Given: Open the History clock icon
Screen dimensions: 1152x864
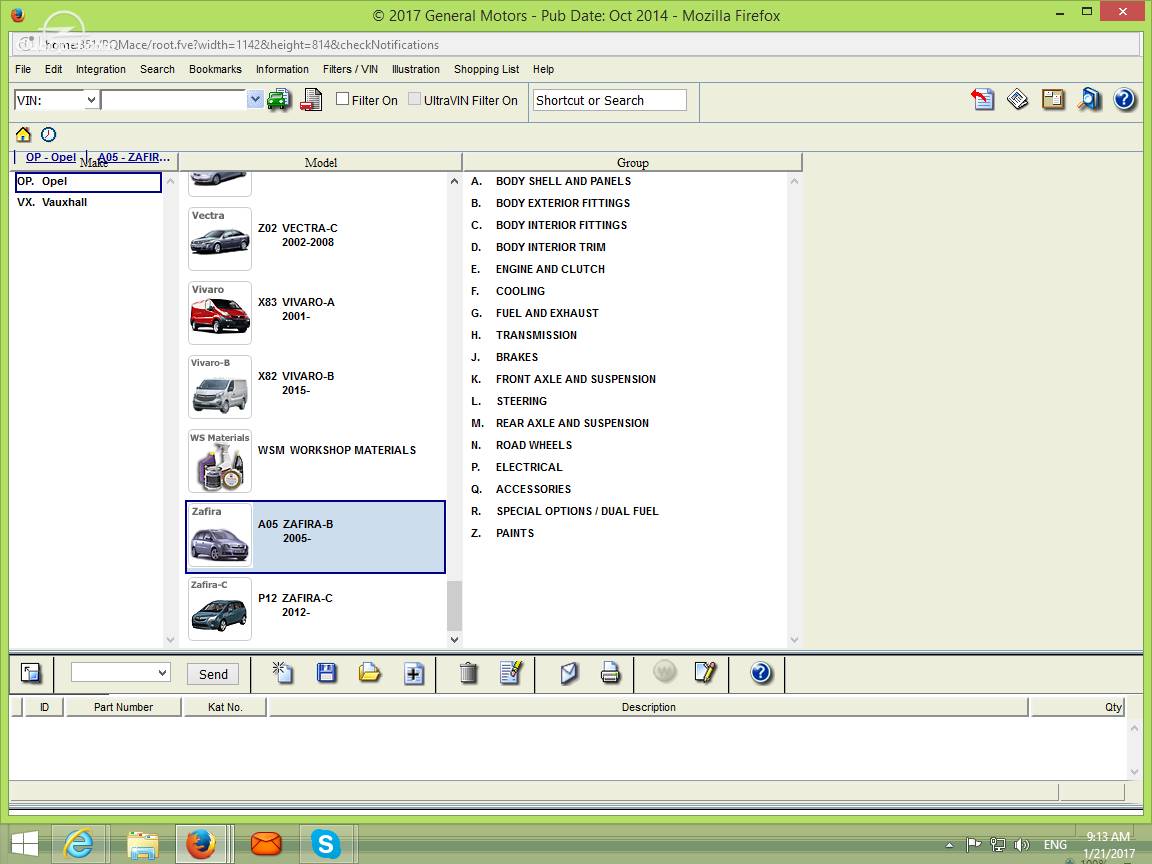Looking at the screenshot, I should point(48,134).
